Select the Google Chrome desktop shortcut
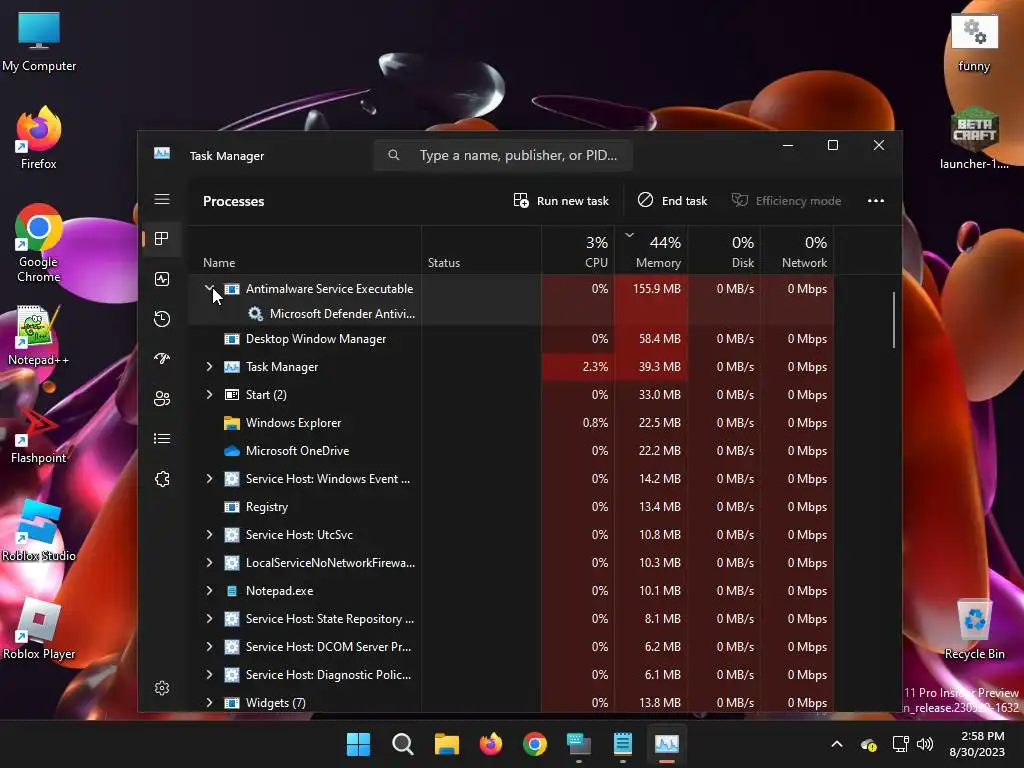This screenshot has width=1024, height=768. 39,243
